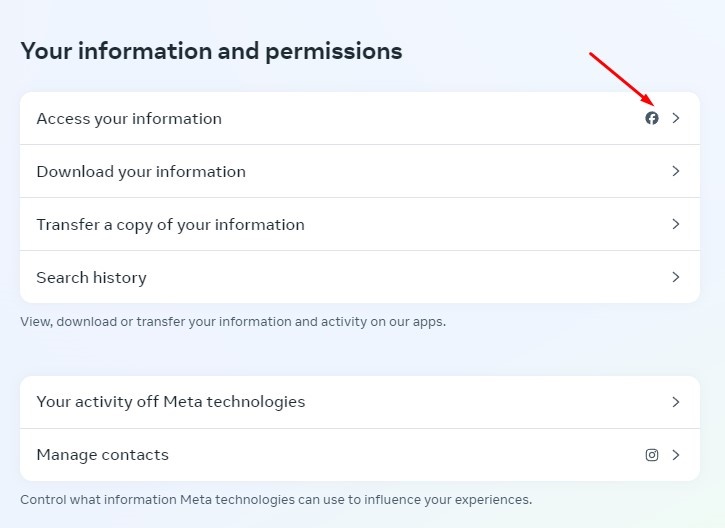This screenshot has width=725, height=528.
Task: Click the text 'Control what information Meta technologies'
Action: coord(158,500)
